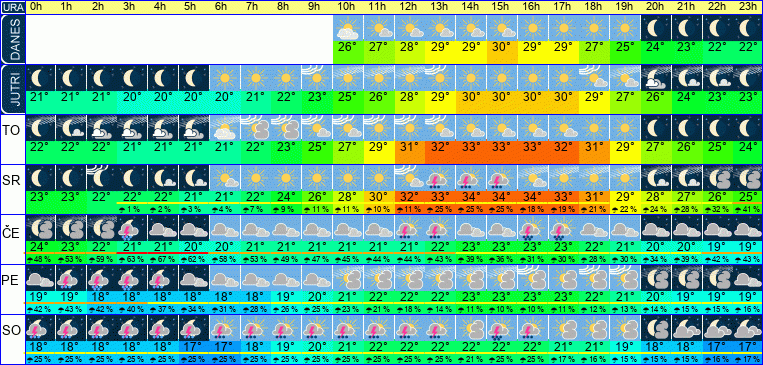This screenshot has height=365, width=763.
Task: Click the 34° temperature in SR at 14h
Action: tap(472, 197)
